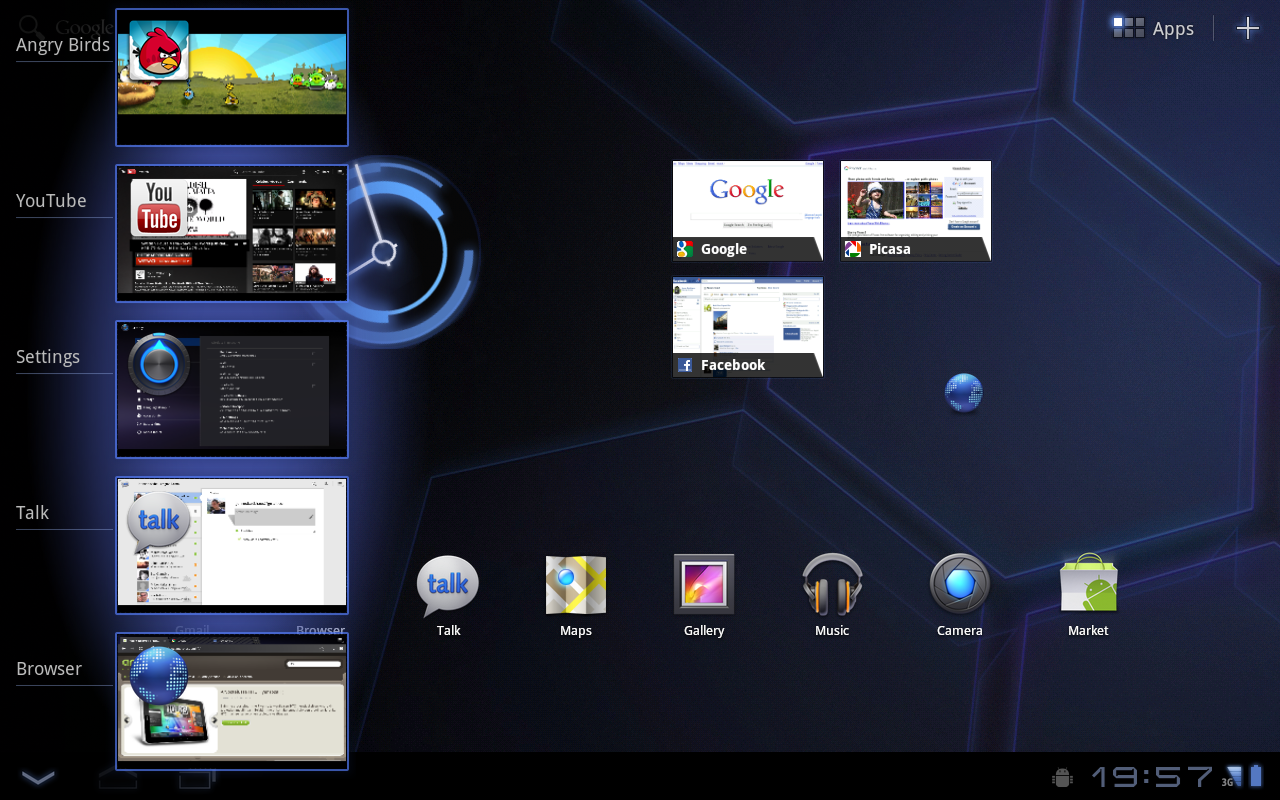Launch the Maps app
Image resolution: width=1280 pixels, height=800 pixels.
[576, 585]
